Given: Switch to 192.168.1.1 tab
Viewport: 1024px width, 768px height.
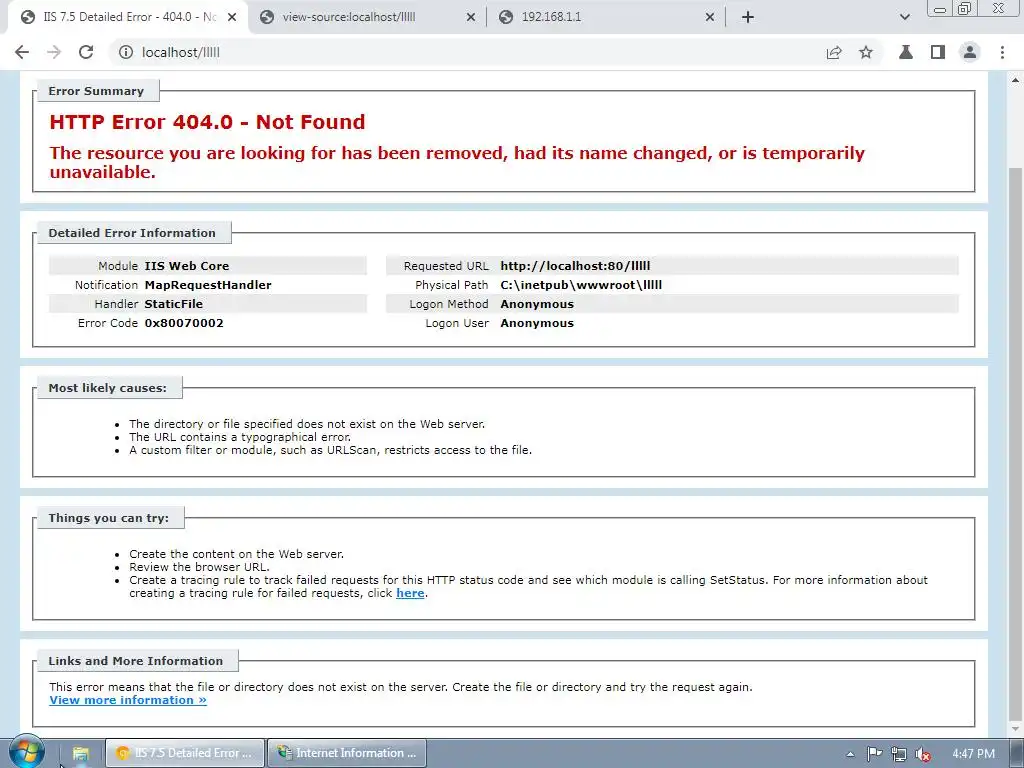Looking at the screenshot, I should (606, 17).
